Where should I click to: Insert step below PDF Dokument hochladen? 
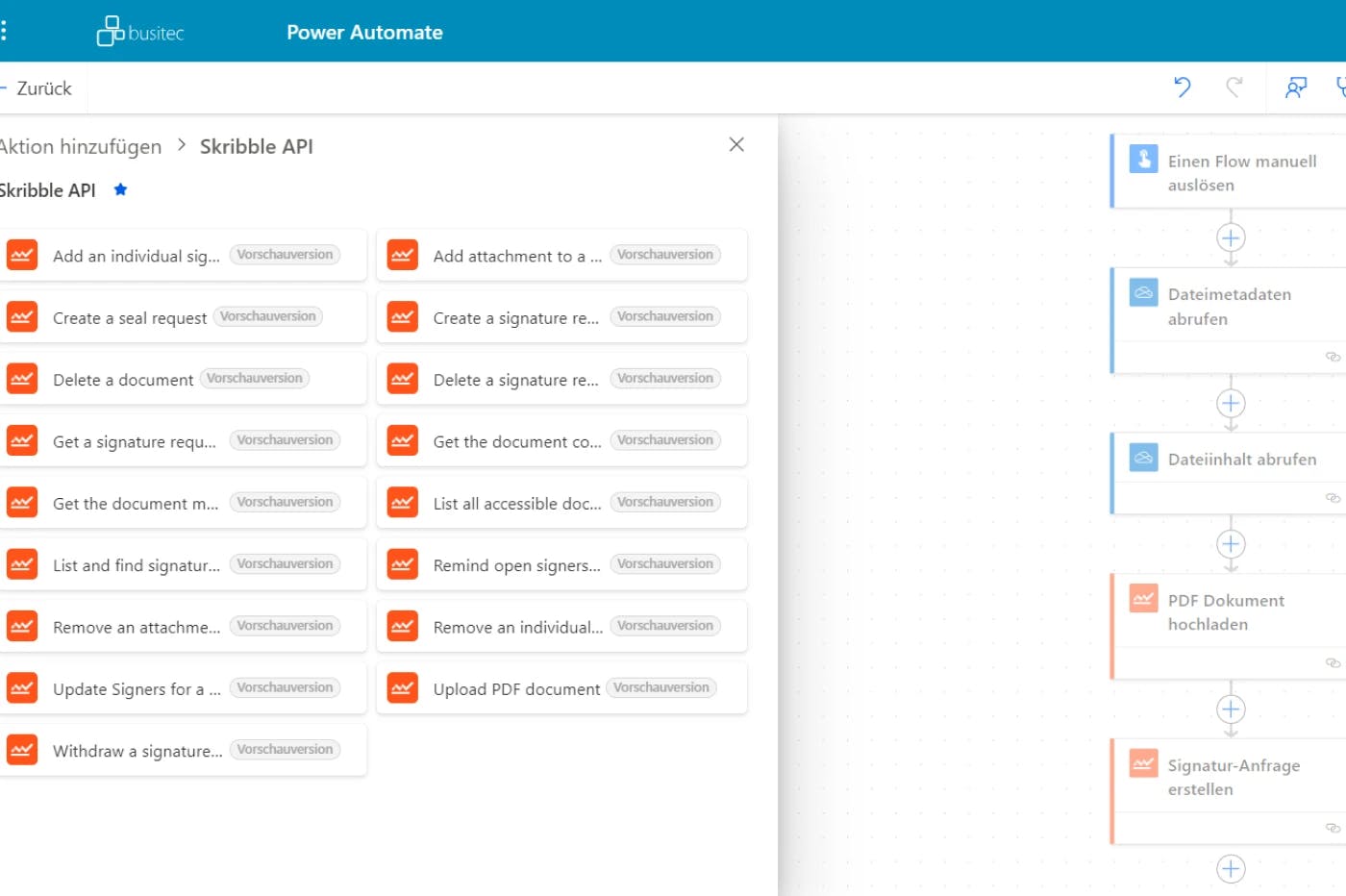[x=1231, y=709]
